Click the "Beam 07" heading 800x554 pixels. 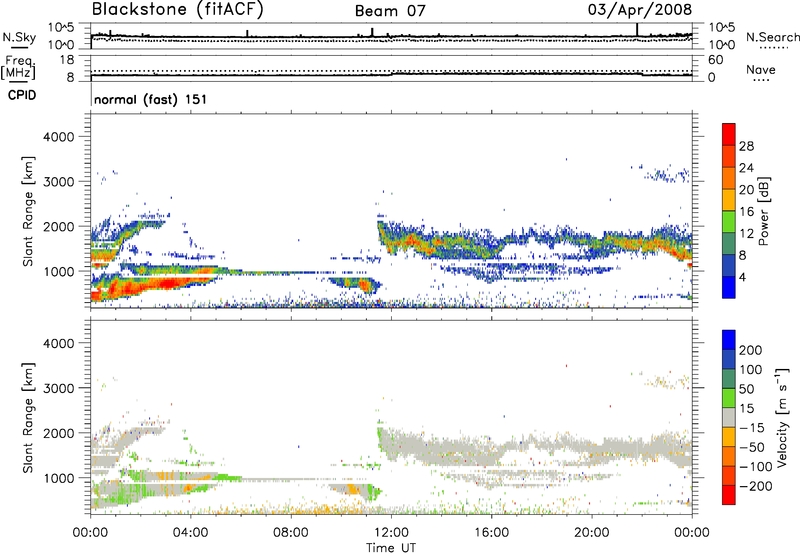[x=390, y=11]
